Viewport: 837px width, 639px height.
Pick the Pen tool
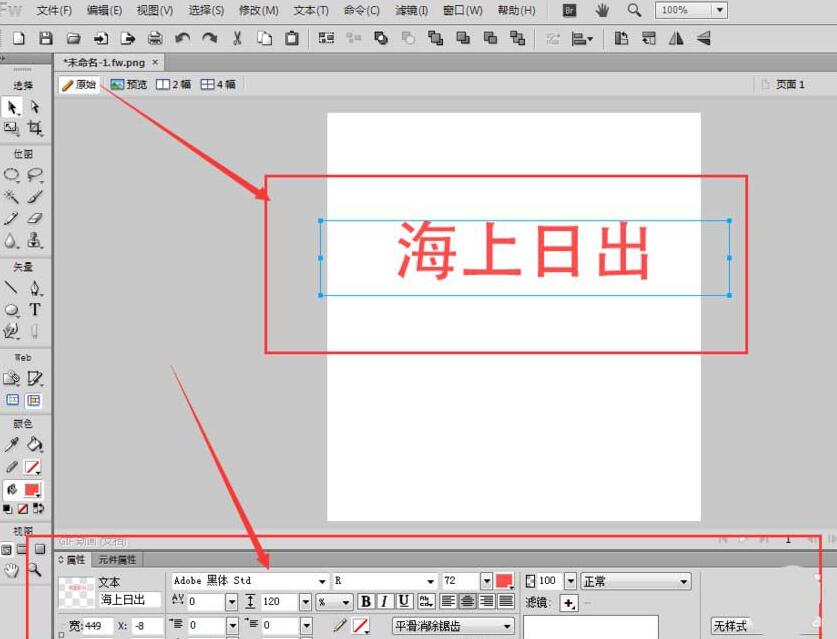[36, 290]
